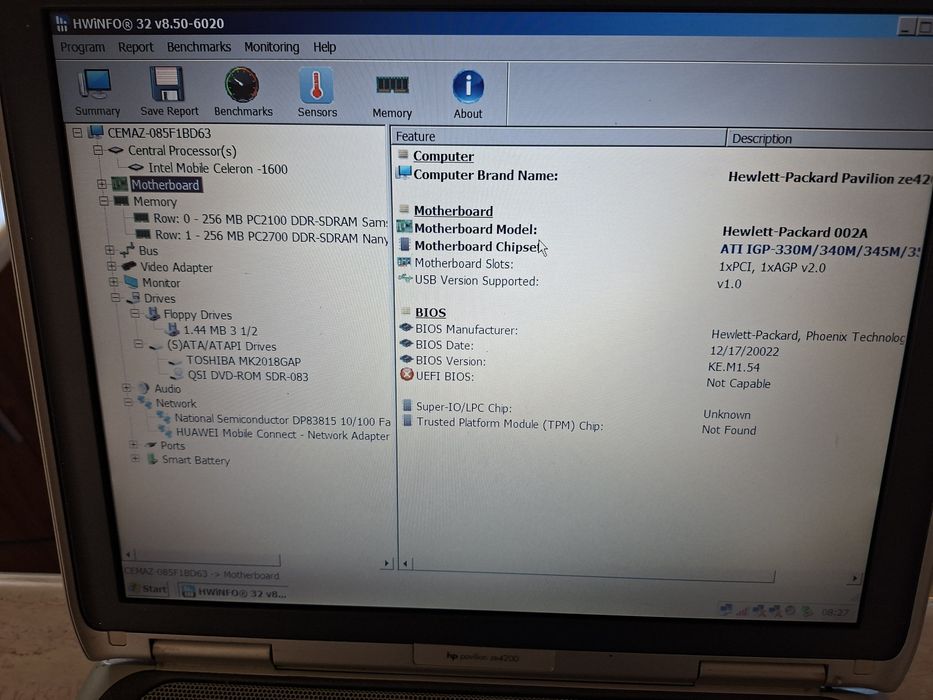Show the About info icon

pos(468,95)
